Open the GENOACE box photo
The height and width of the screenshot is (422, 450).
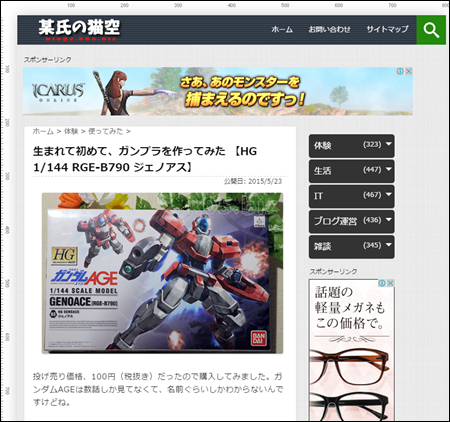point(162,273)
